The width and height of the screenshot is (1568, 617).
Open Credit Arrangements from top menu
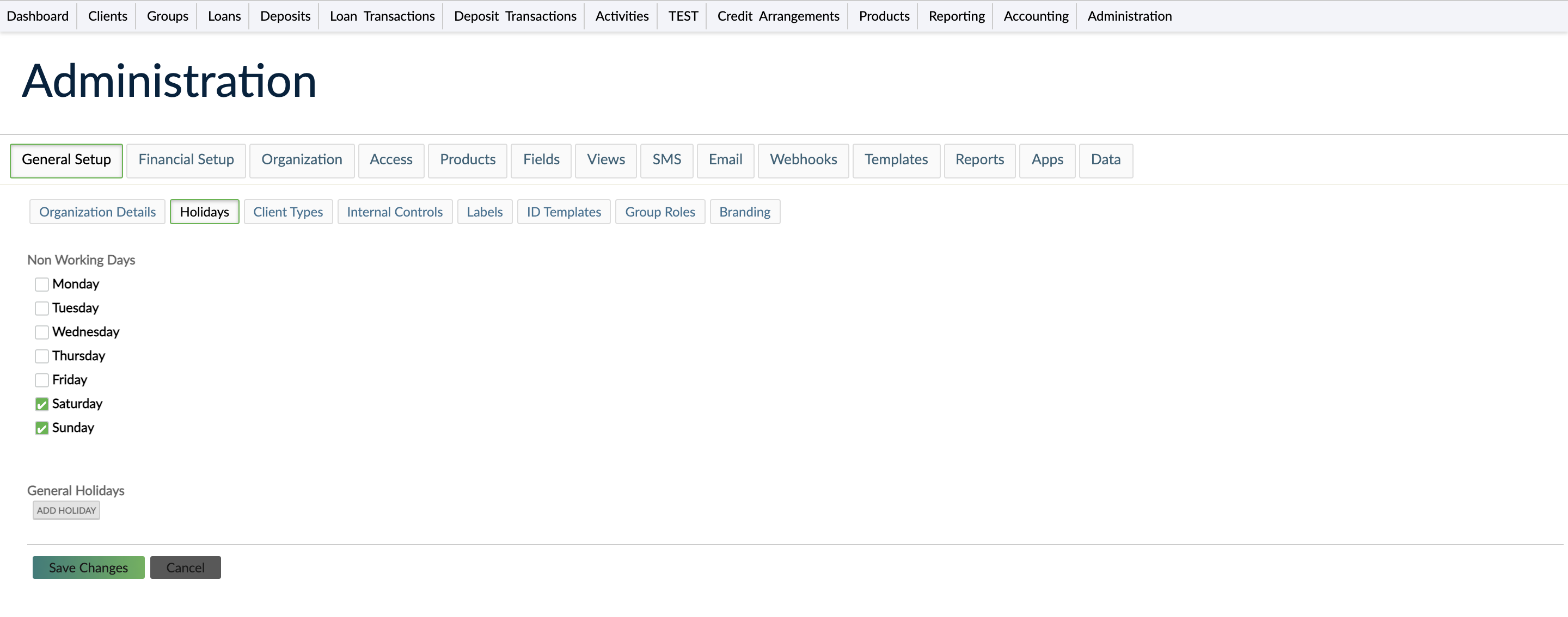[x=778, y=16]
